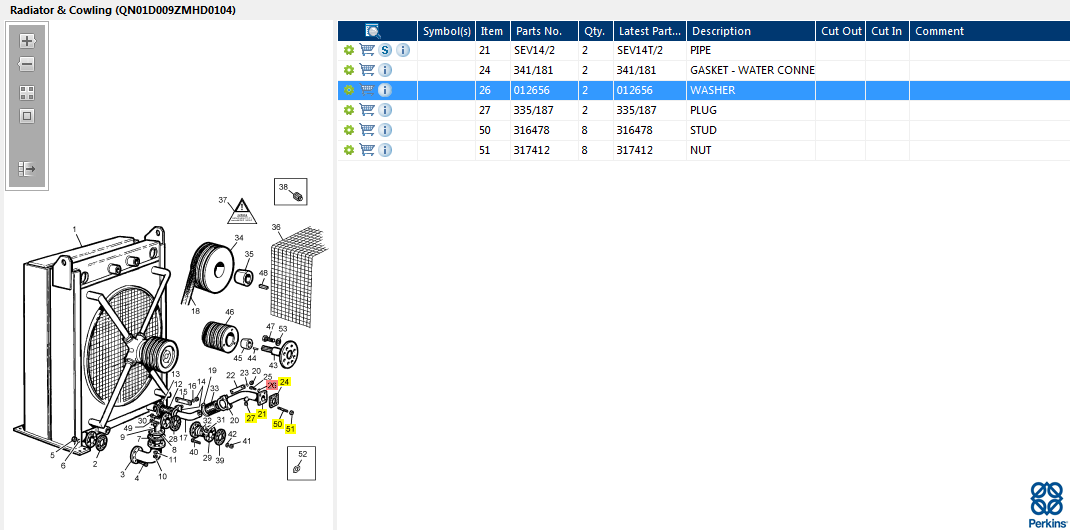Sort by the Description column header
1070x530 pixels.
[x=751, y=31]
